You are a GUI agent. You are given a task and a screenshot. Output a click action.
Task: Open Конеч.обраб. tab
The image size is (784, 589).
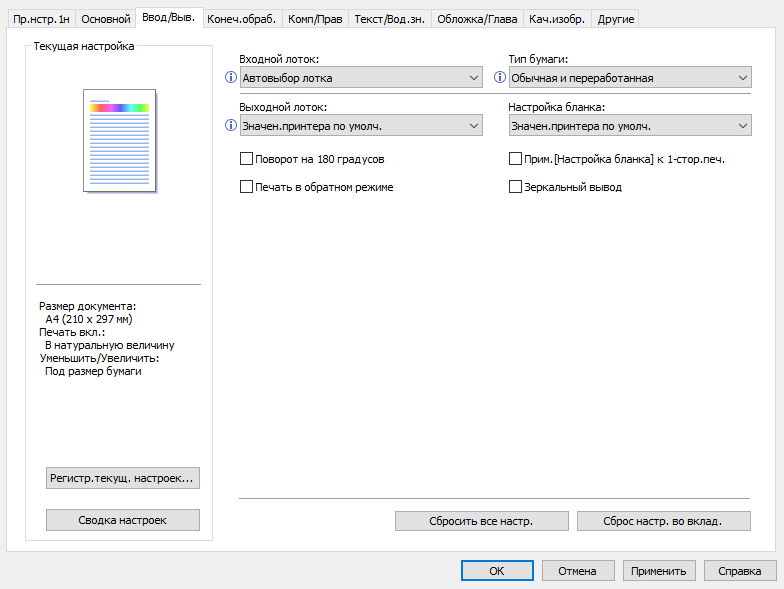[x=242, y=19]
